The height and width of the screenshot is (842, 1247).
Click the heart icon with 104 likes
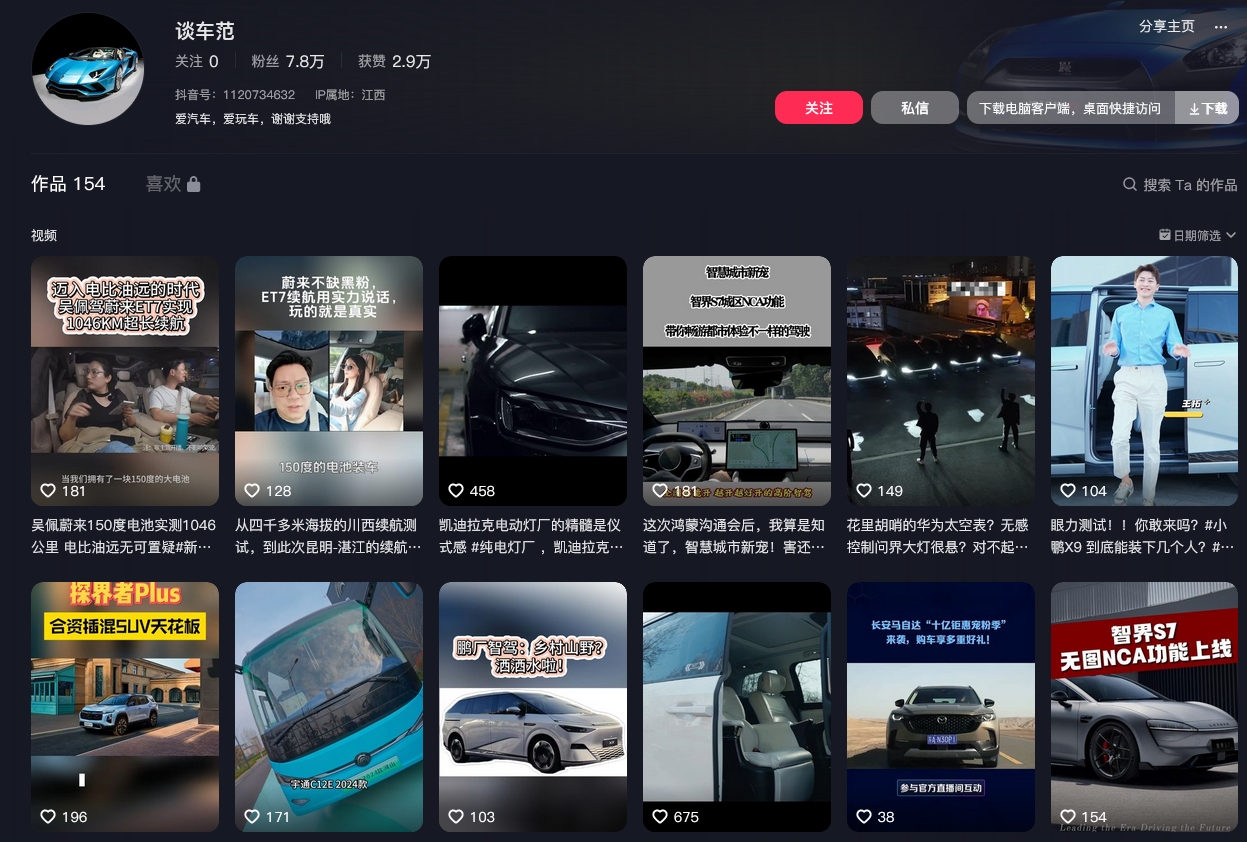coord(1068,491)
